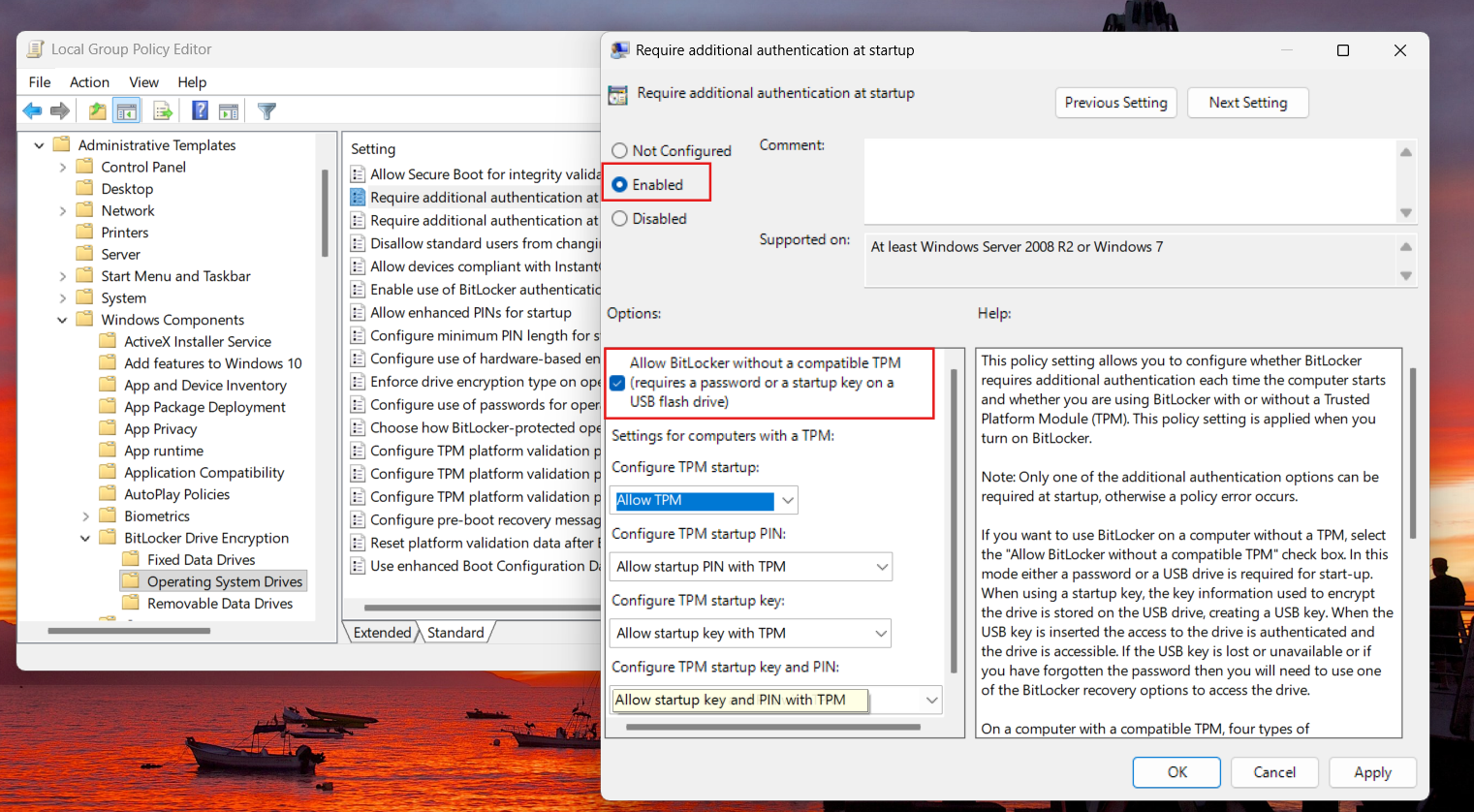Select the Disabled radio button
Screen dimensions: 1474x812
pyautogui.click(x=618, y=218)
